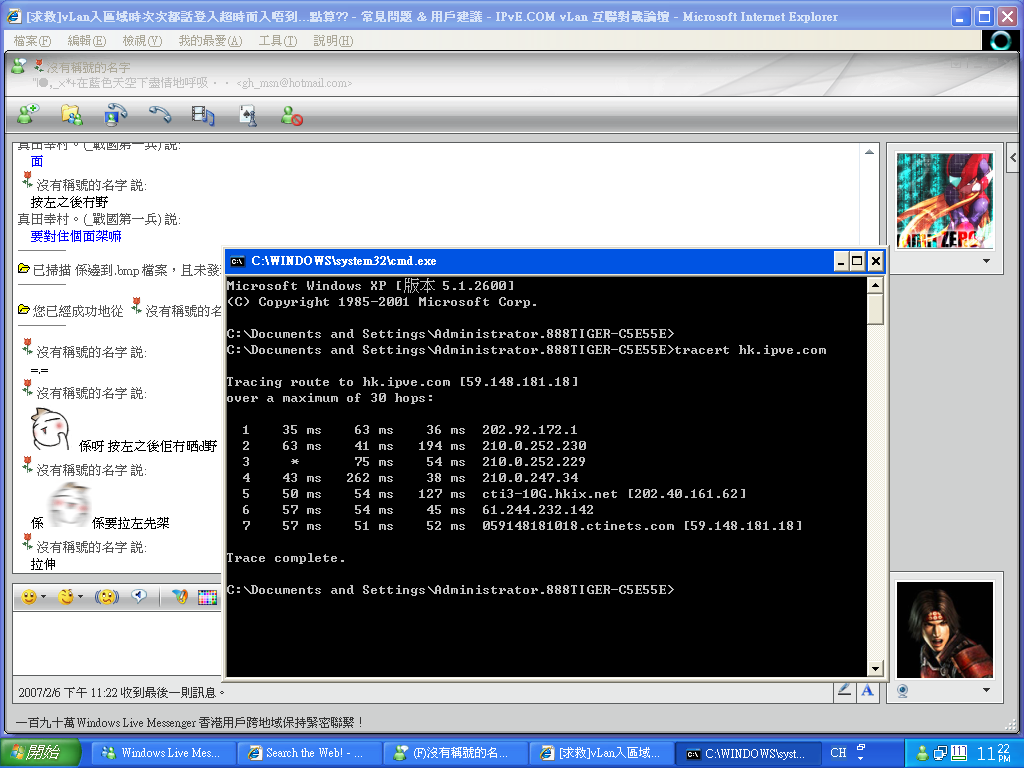Click the 一百九十萬 Windows Live Messenger ad text

point(189,722)
